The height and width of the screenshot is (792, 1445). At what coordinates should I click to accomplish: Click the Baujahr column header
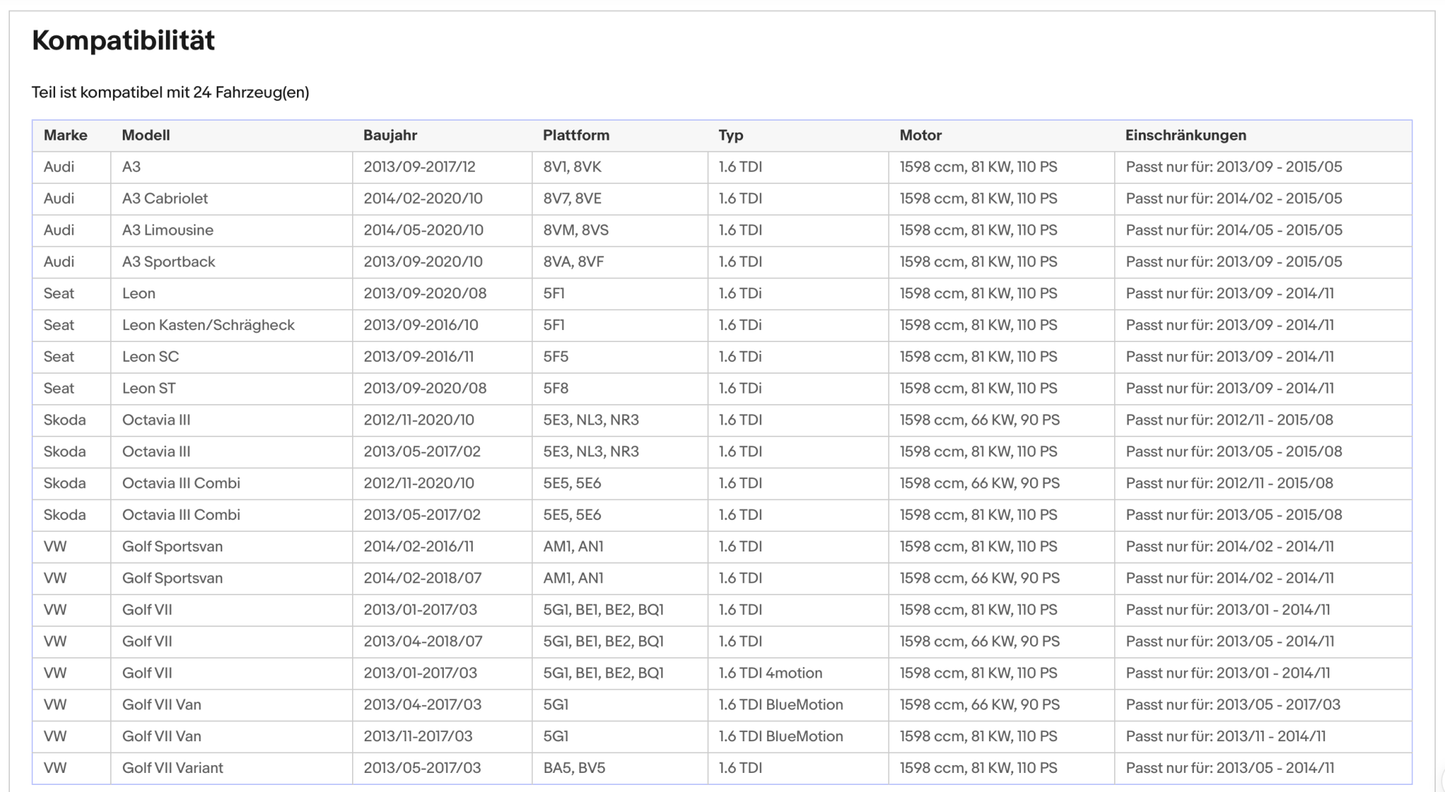click(x=390, y=135)
